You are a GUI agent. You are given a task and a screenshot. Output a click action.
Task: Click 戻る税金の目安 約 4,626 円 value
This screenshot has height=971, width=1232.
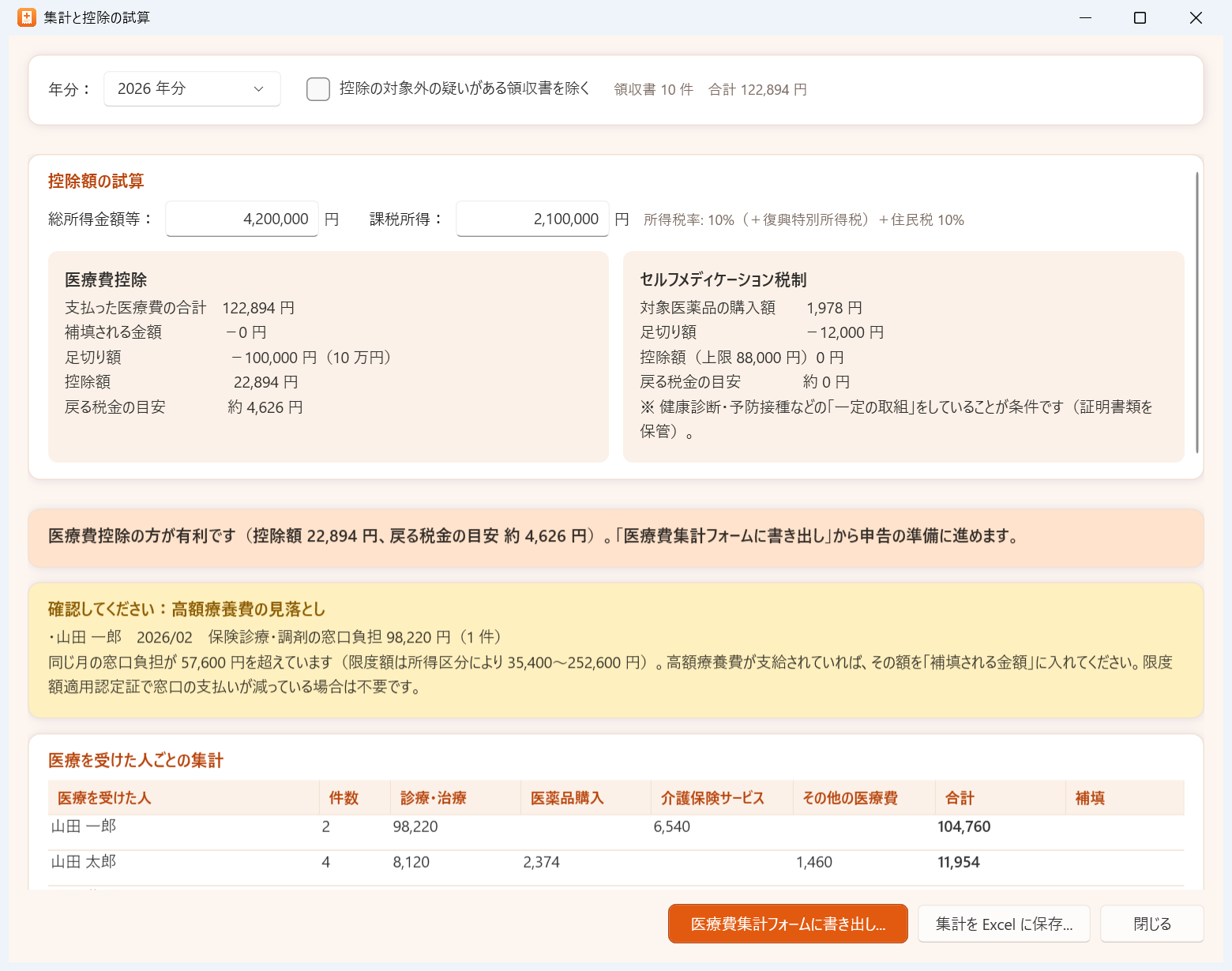pos(265,407)
